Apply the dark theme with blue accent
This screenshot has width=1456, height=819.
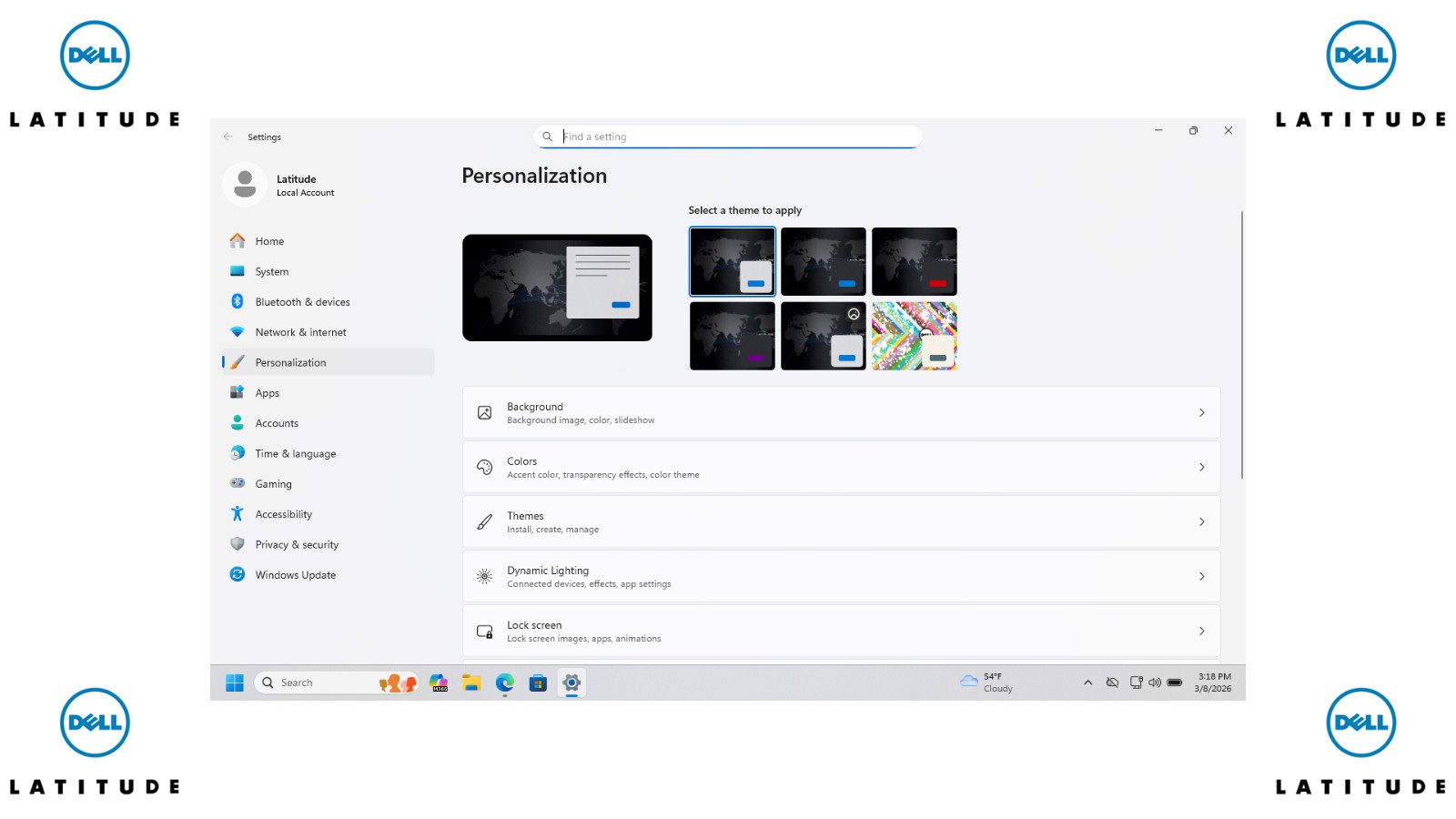pos(824,262)
